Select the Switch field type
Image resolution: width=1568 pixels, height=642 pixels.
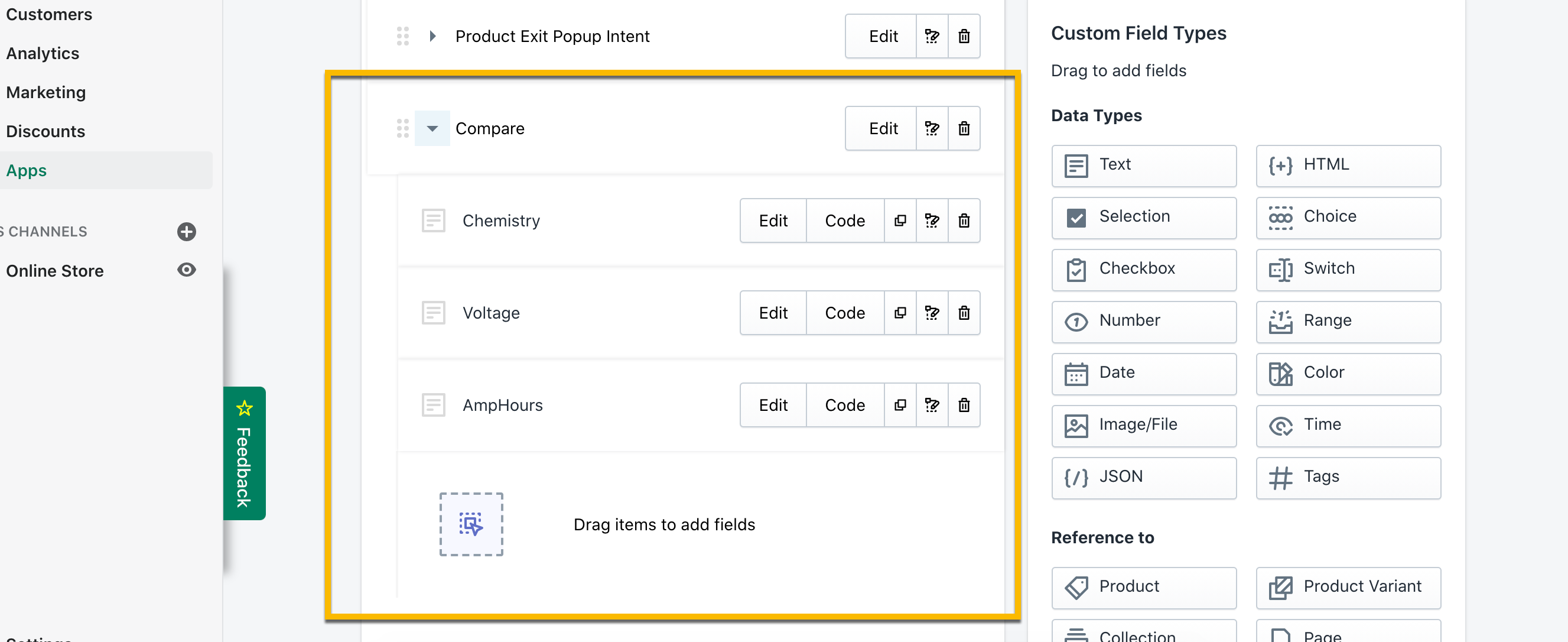pyautogui.click(x=1348, y=268)
